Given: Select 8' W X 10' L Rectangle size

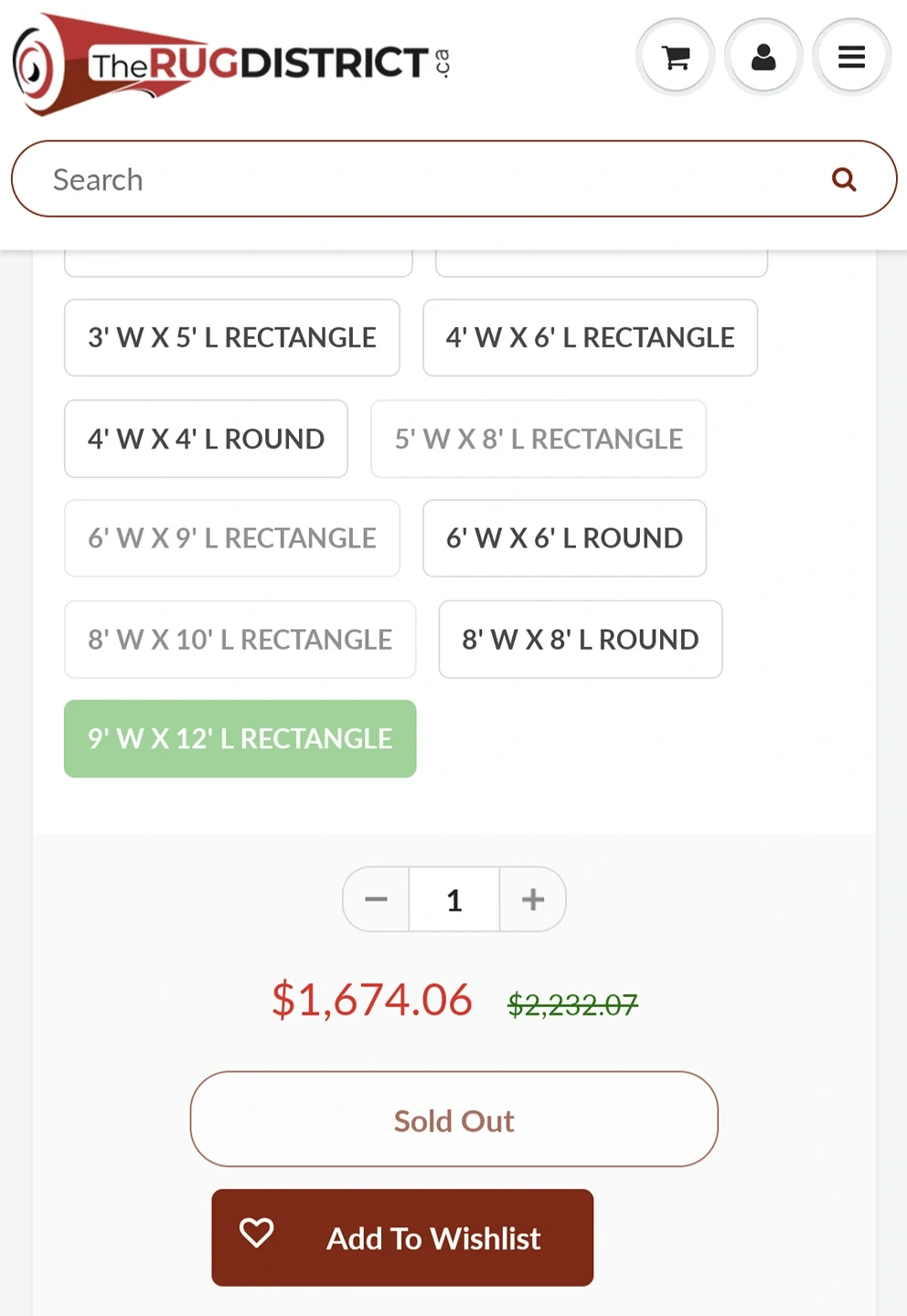Looking at the screenshot, I should 240,639.
